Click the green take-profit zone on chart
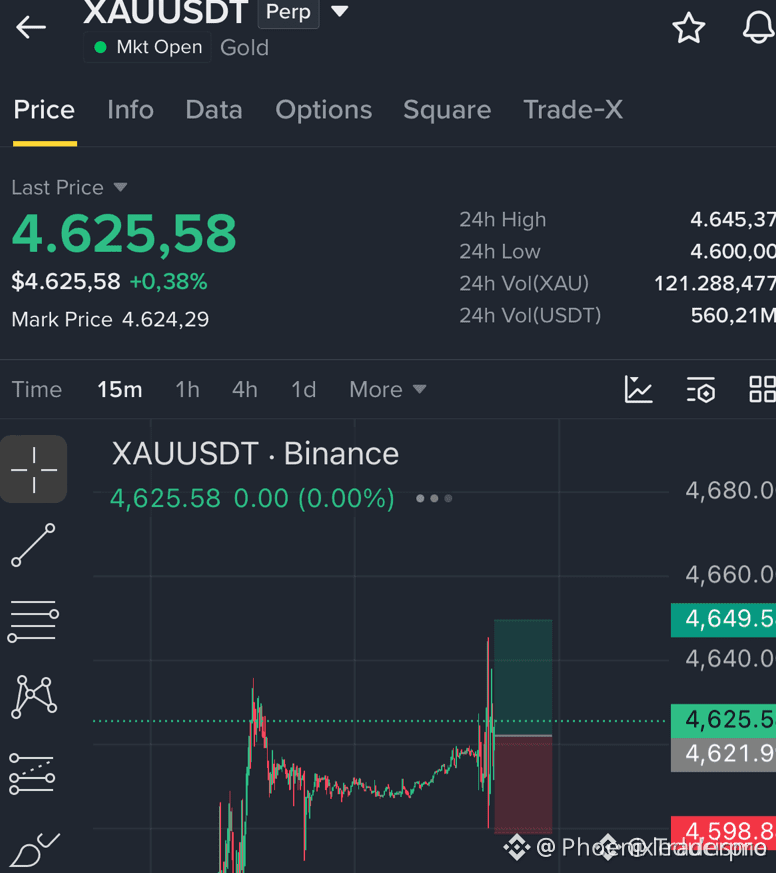 point(523,677)
